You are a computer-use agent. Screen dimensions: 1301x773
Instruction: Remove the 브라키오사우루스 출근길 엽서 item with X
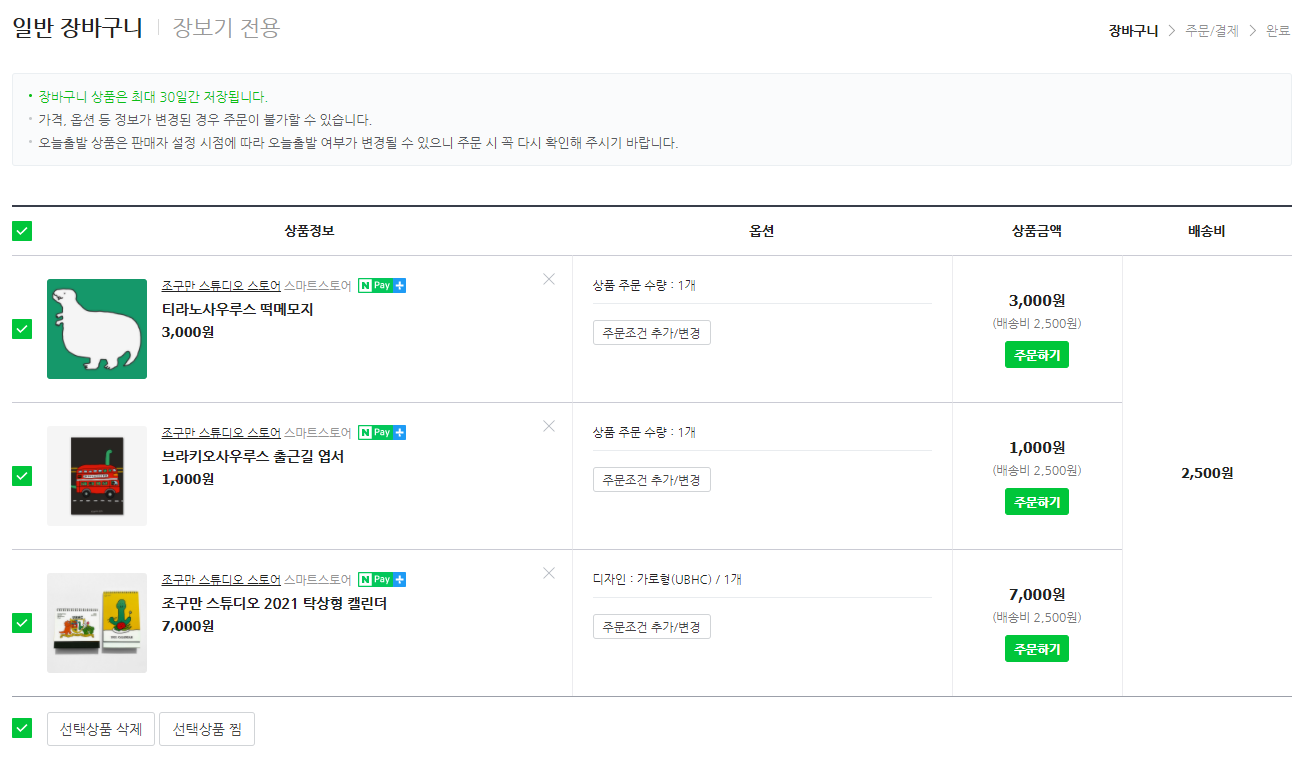click(549, 426)
